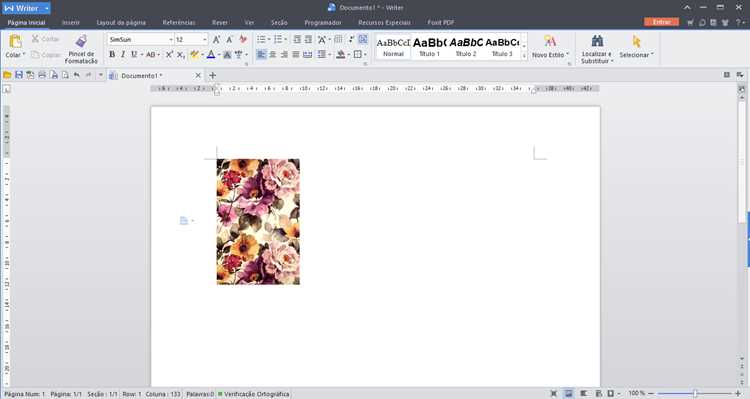Zoom in with the plus button
The height and width of the screenshot is (399, 750).
point(738,393)
